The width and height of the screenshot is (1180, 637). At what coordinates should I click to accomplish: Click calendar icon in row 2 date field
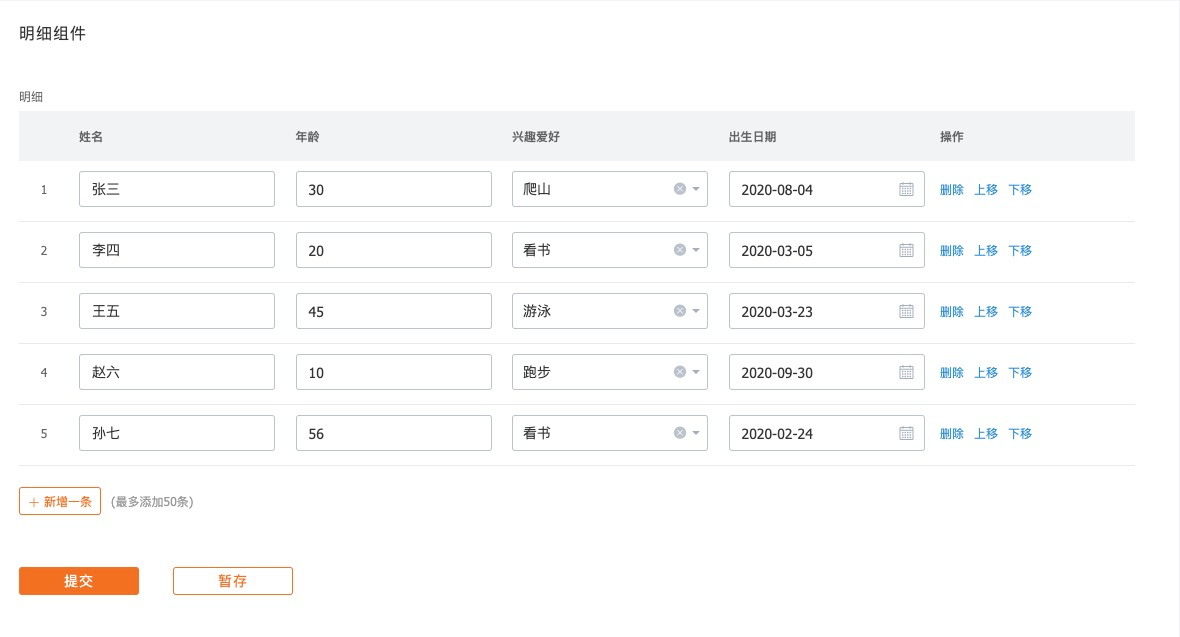pos(906,250)
